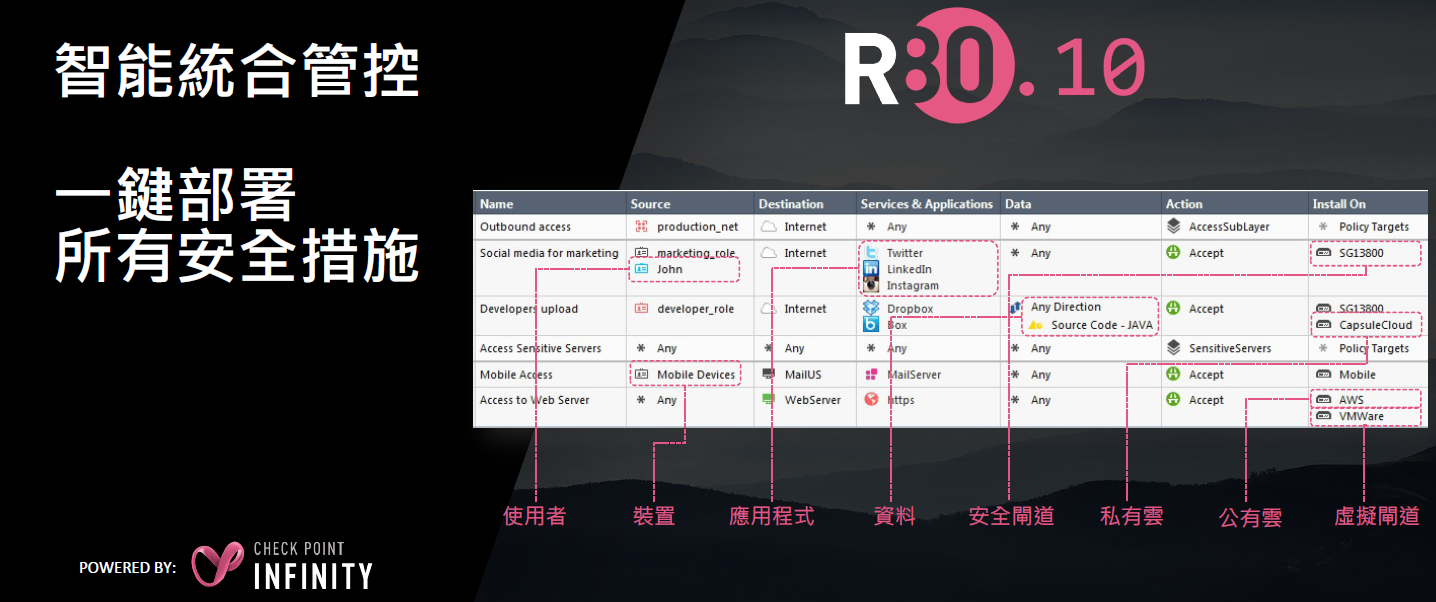Screen dimensions: 1436x602
Task: Click 'Internet' in Social media for marketing row
Action: (x=805, y=253)
